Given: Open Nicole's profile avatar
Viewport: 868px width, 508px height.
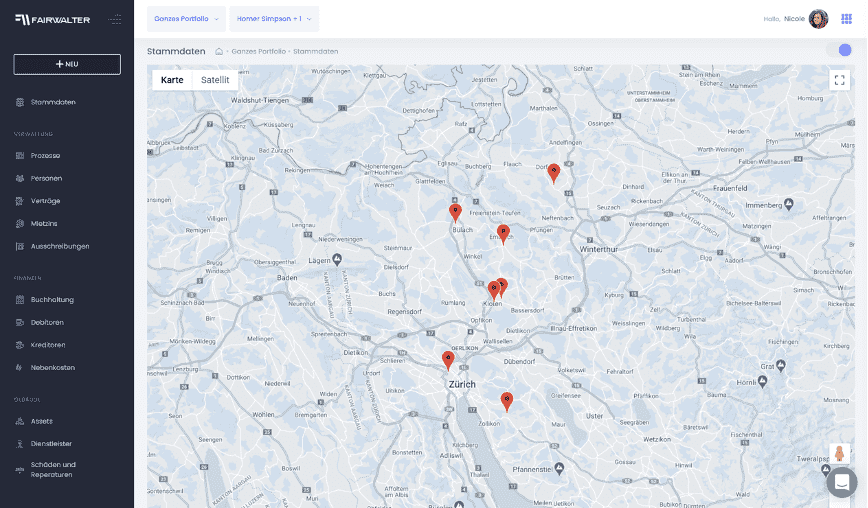Looking at the screenshot, I should [818, 19].
